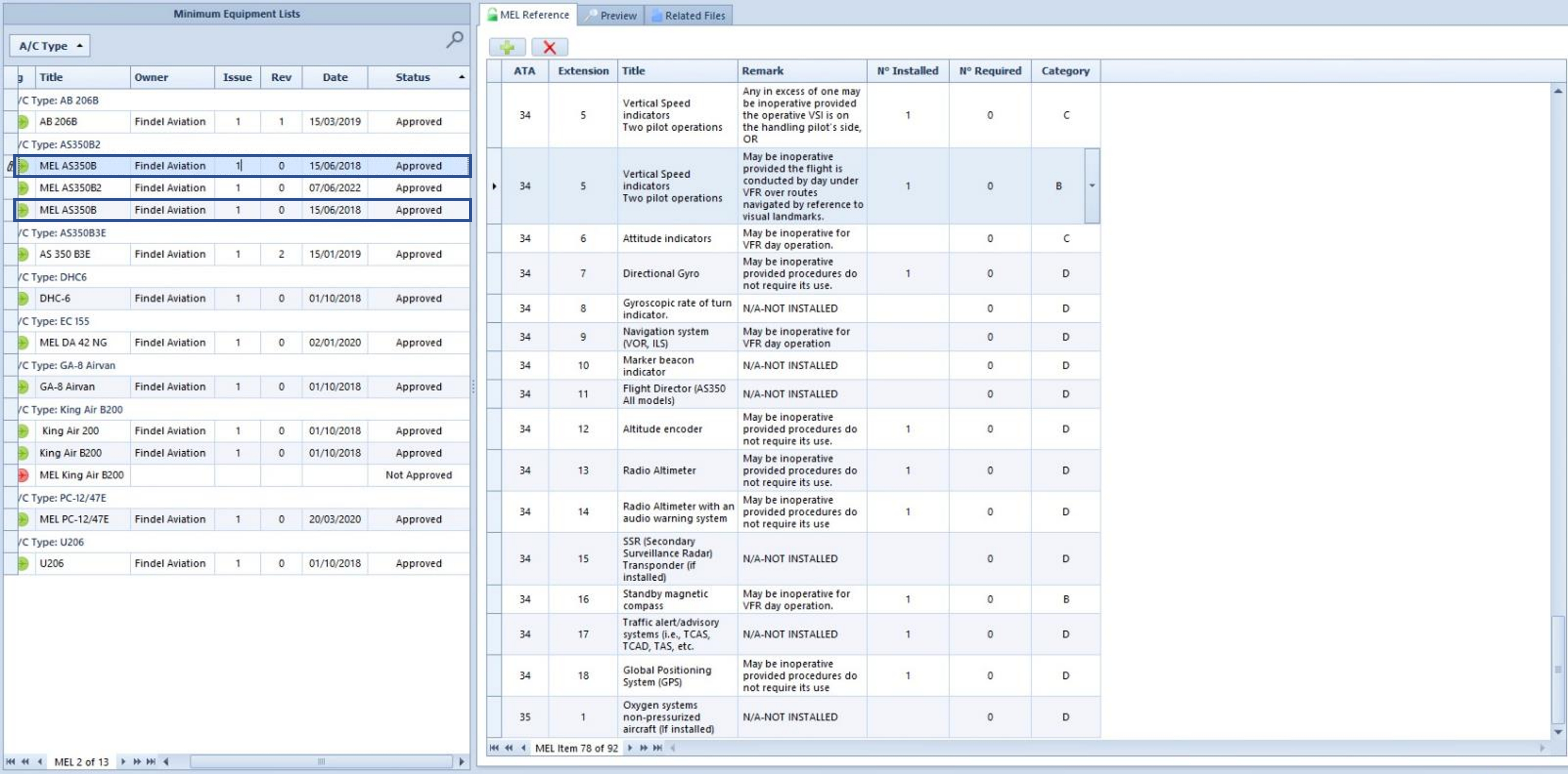Screen dimensions: 1568x774
Task: Click the left scroll arrow of MEL list scrollbar
Action: pyautogui.click(x=165, y=761)
